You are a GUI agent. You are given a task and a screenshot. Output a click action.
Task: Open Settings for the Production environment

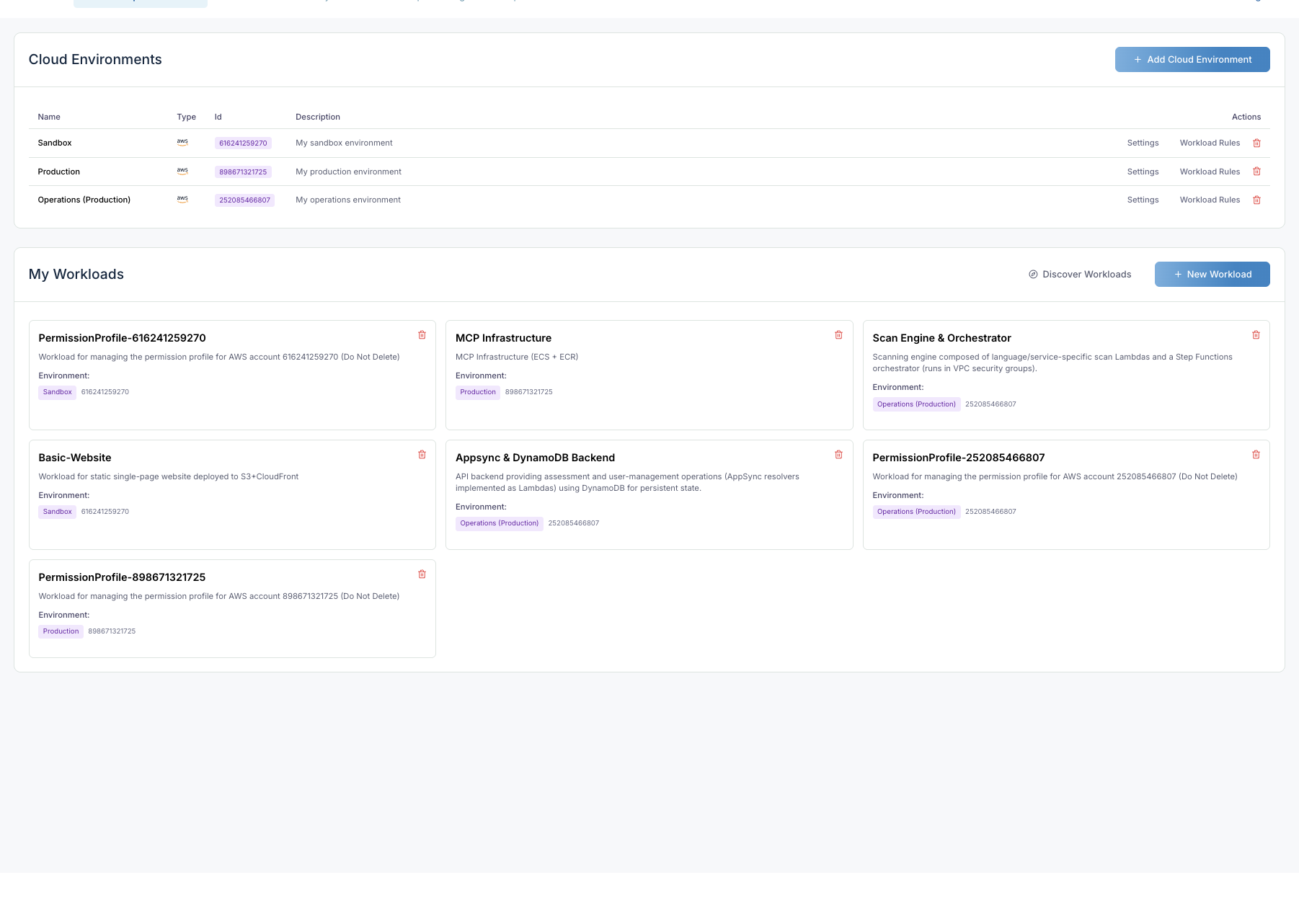pyautogui.click(x=1143, y=172)
